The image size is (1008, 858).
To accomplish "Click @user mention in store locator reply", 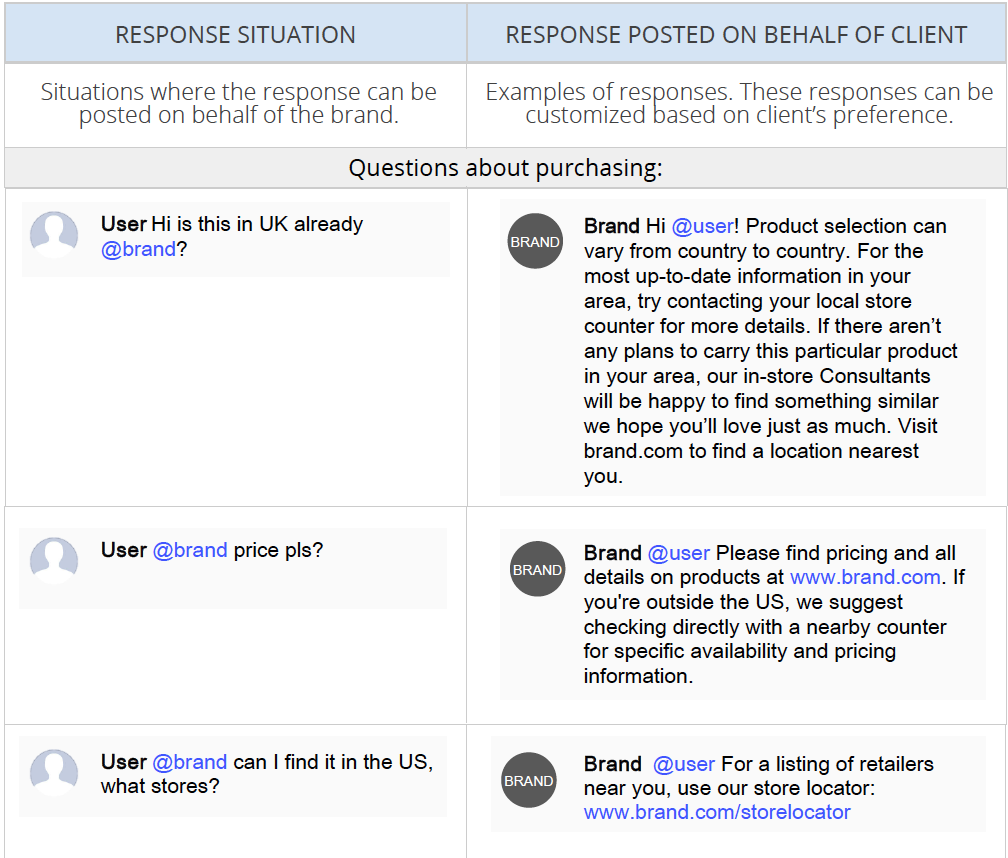I will [x=684, y=764].
